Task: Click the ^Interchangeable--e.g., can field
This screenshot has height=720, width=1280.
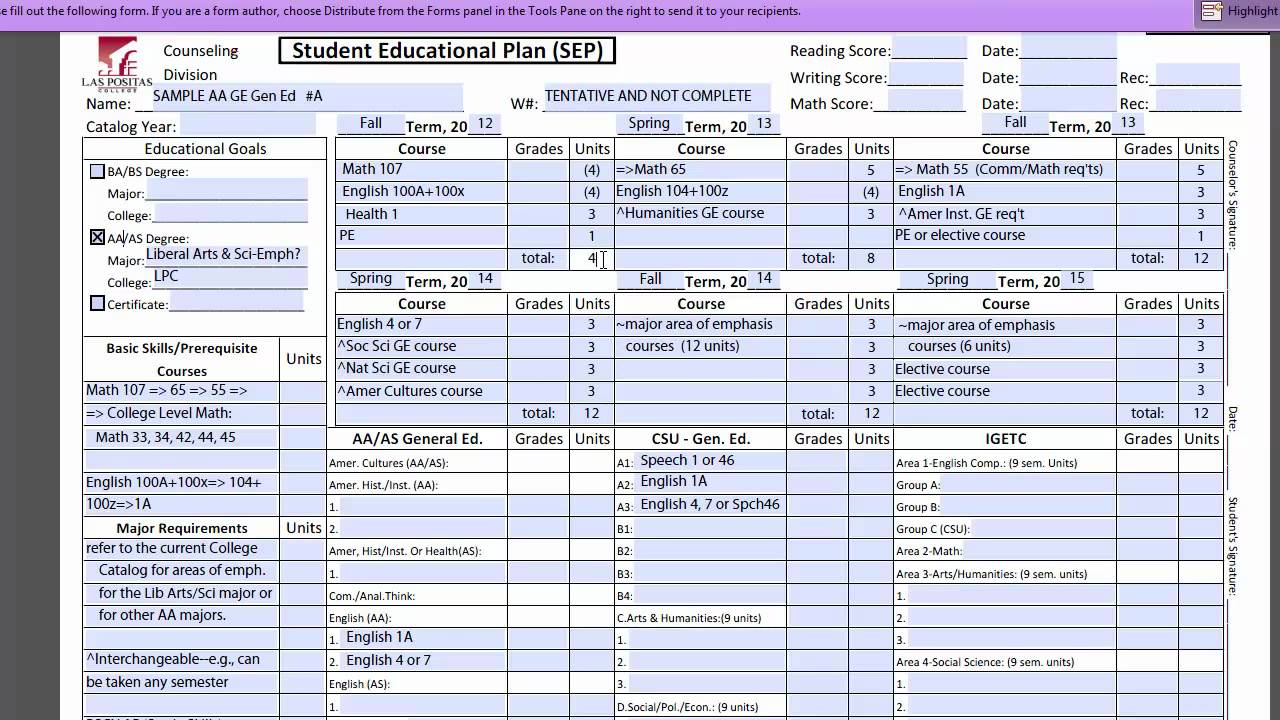Action: [x=181, y=660]
